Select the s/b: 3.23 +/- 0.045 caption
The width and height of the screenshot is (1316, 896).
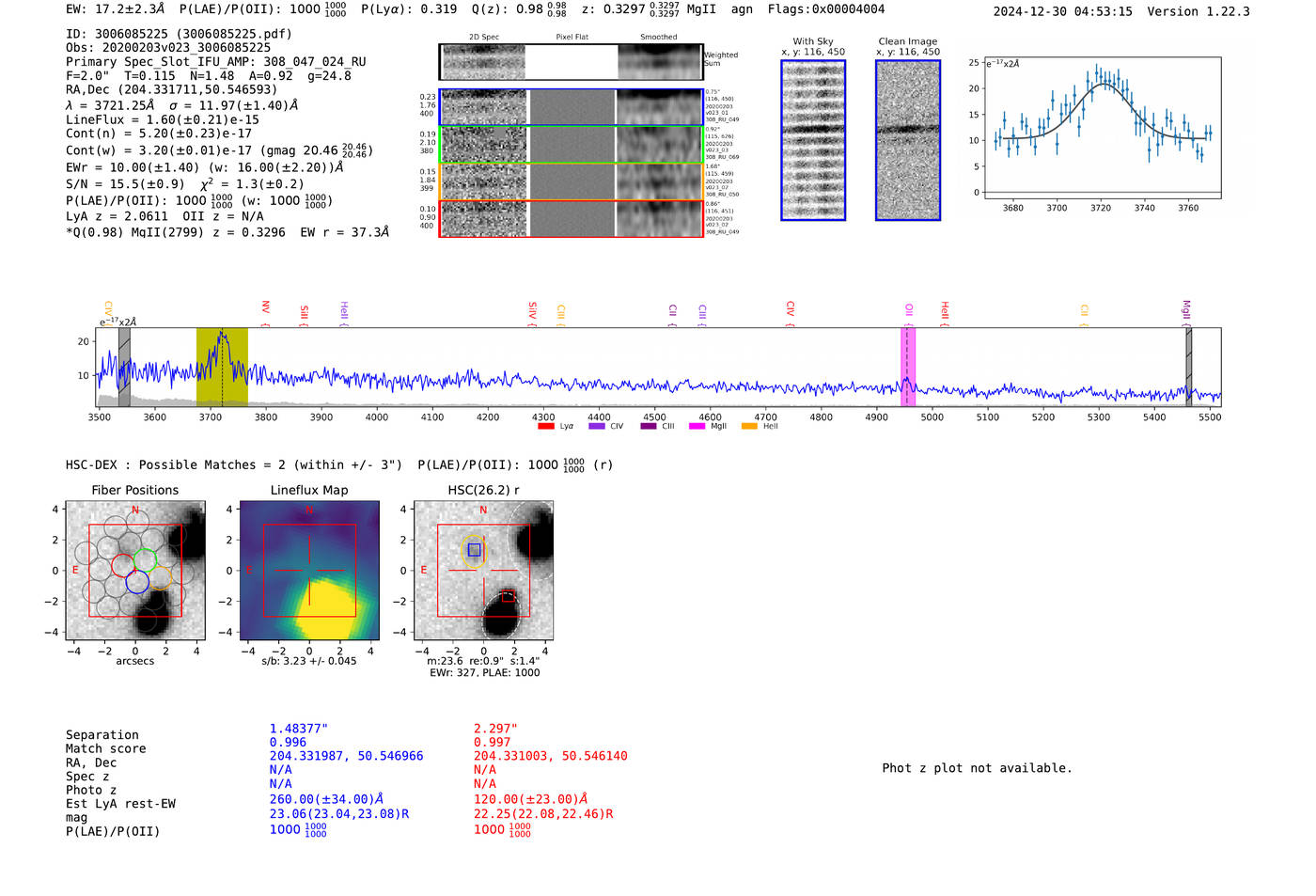click(x=309, y=661)
